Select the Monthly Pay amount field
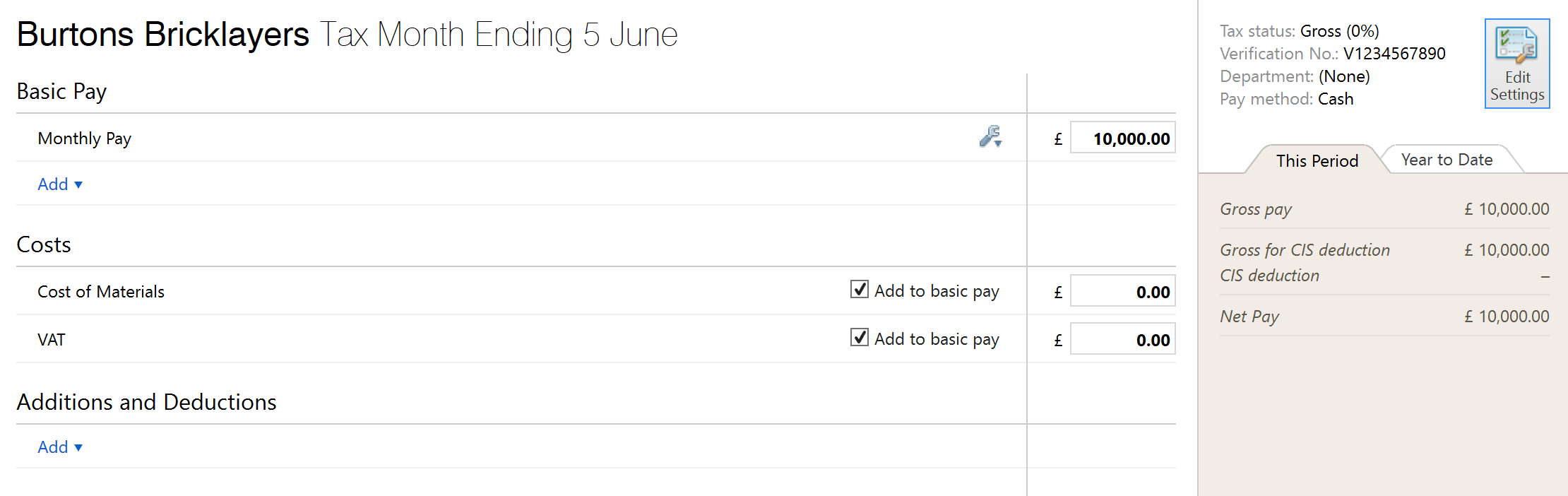 (x=1122, y=137)
